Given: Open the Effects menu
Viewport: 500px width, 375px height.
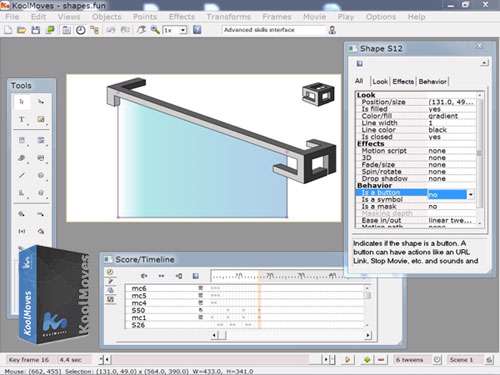Looking at the screenshot, I should [182, 17].
